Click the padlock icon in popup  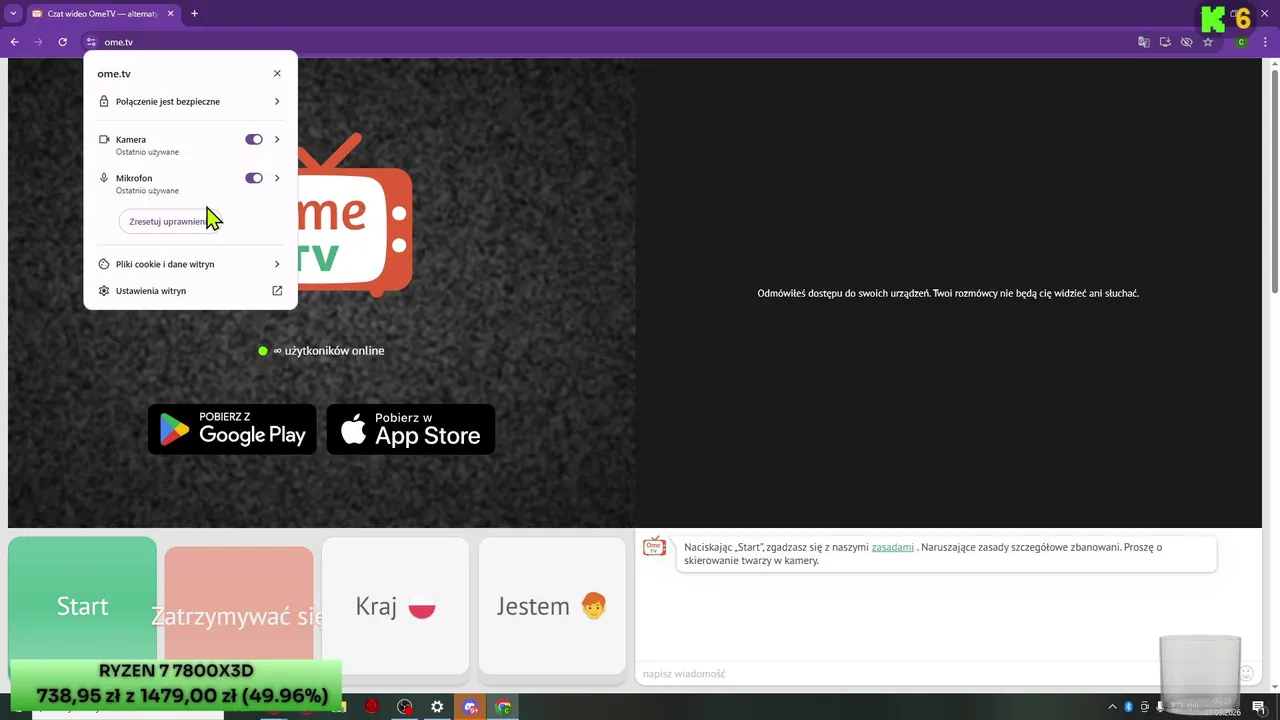tap(104, 101)
